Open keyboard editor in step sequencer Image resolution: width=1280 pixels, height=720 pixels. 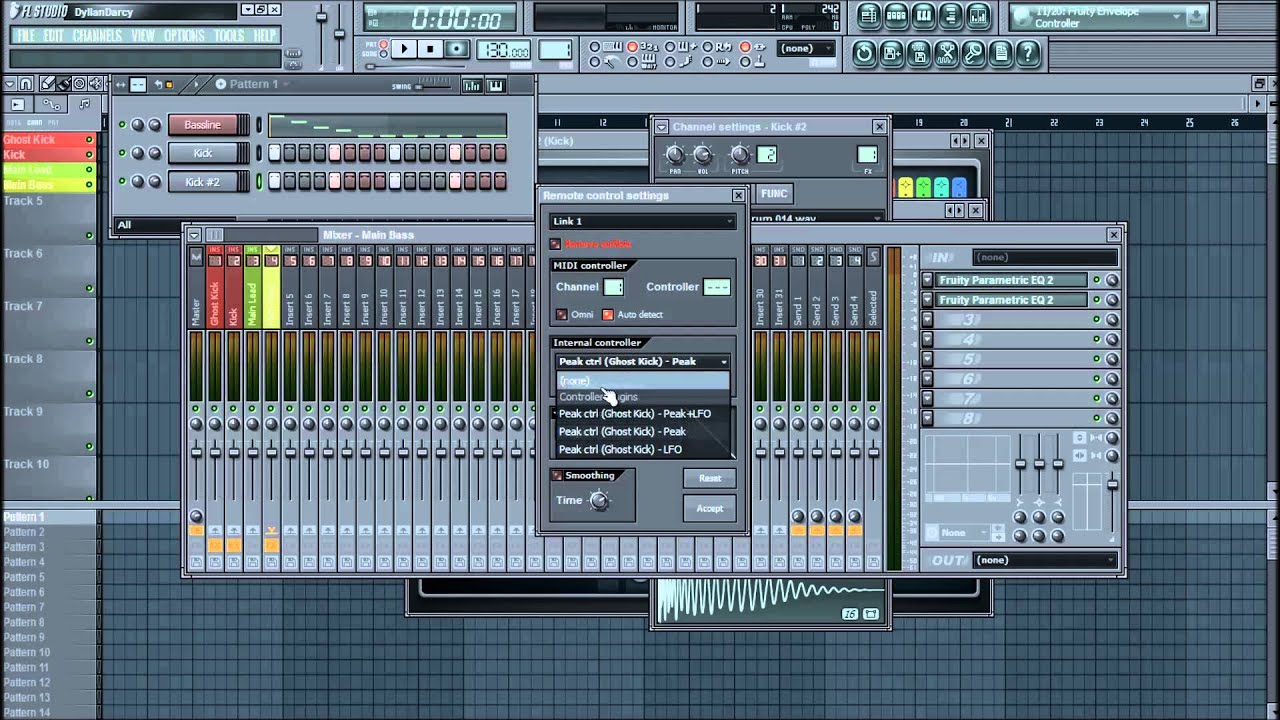[x=495, y=85]
